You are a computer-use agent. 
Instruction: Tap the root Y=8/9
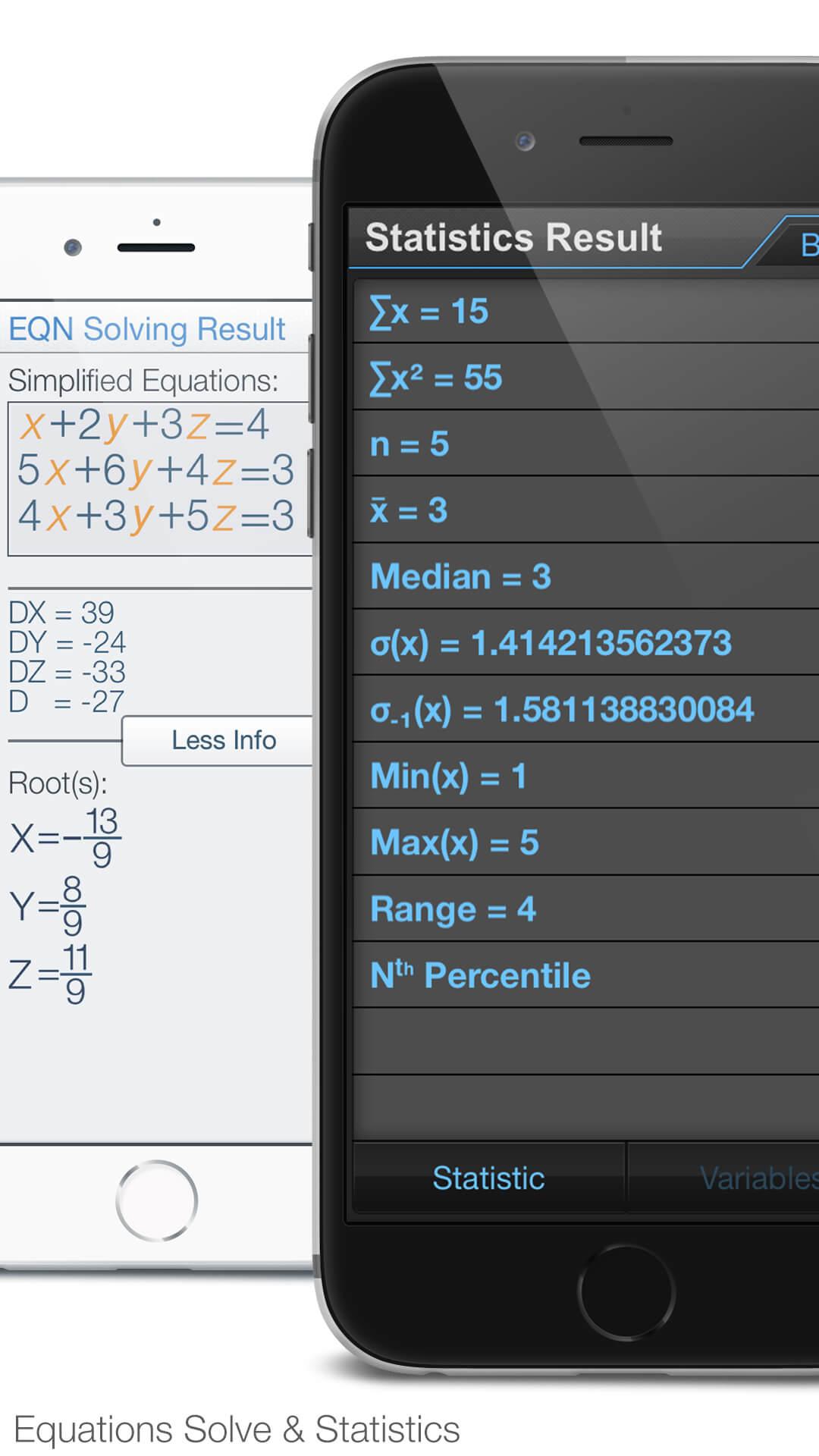47,905
